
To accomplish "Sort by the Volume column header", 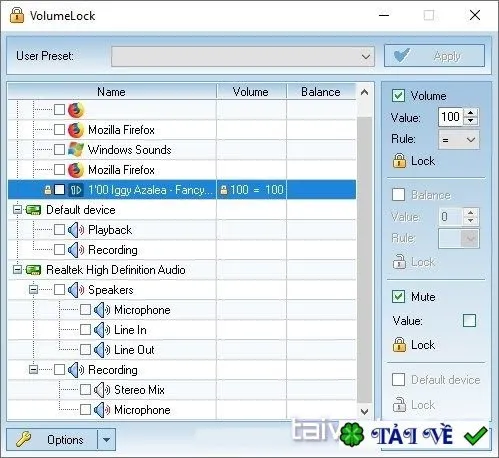I will point(251,92).
